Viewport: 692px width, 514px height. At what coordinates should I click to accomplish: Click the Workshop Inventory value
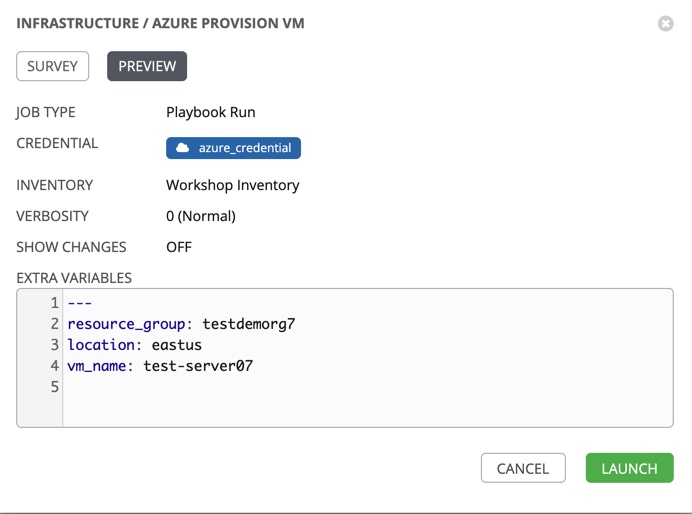coord(232,185)
